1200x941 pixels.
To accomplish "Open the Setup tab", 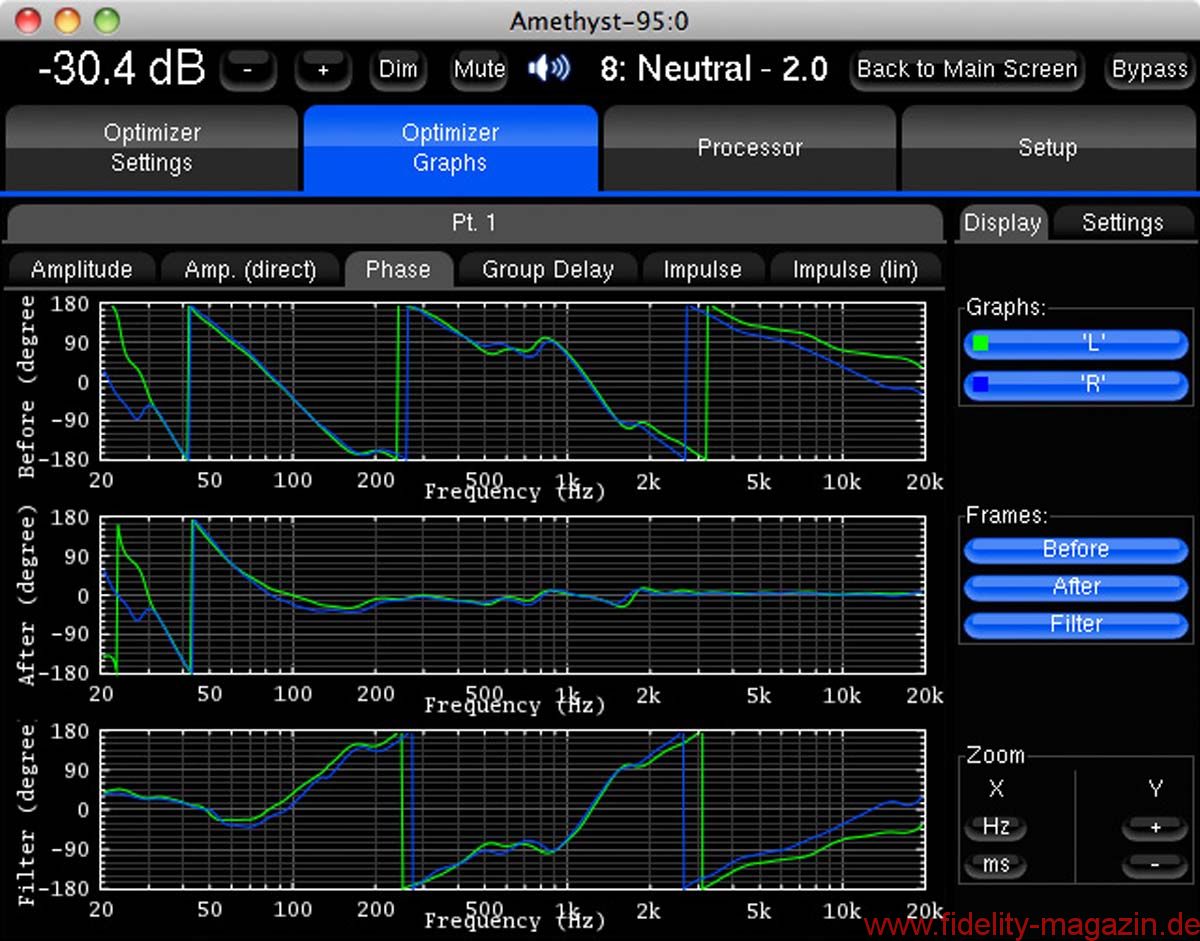I will [x=1047, y=148].
